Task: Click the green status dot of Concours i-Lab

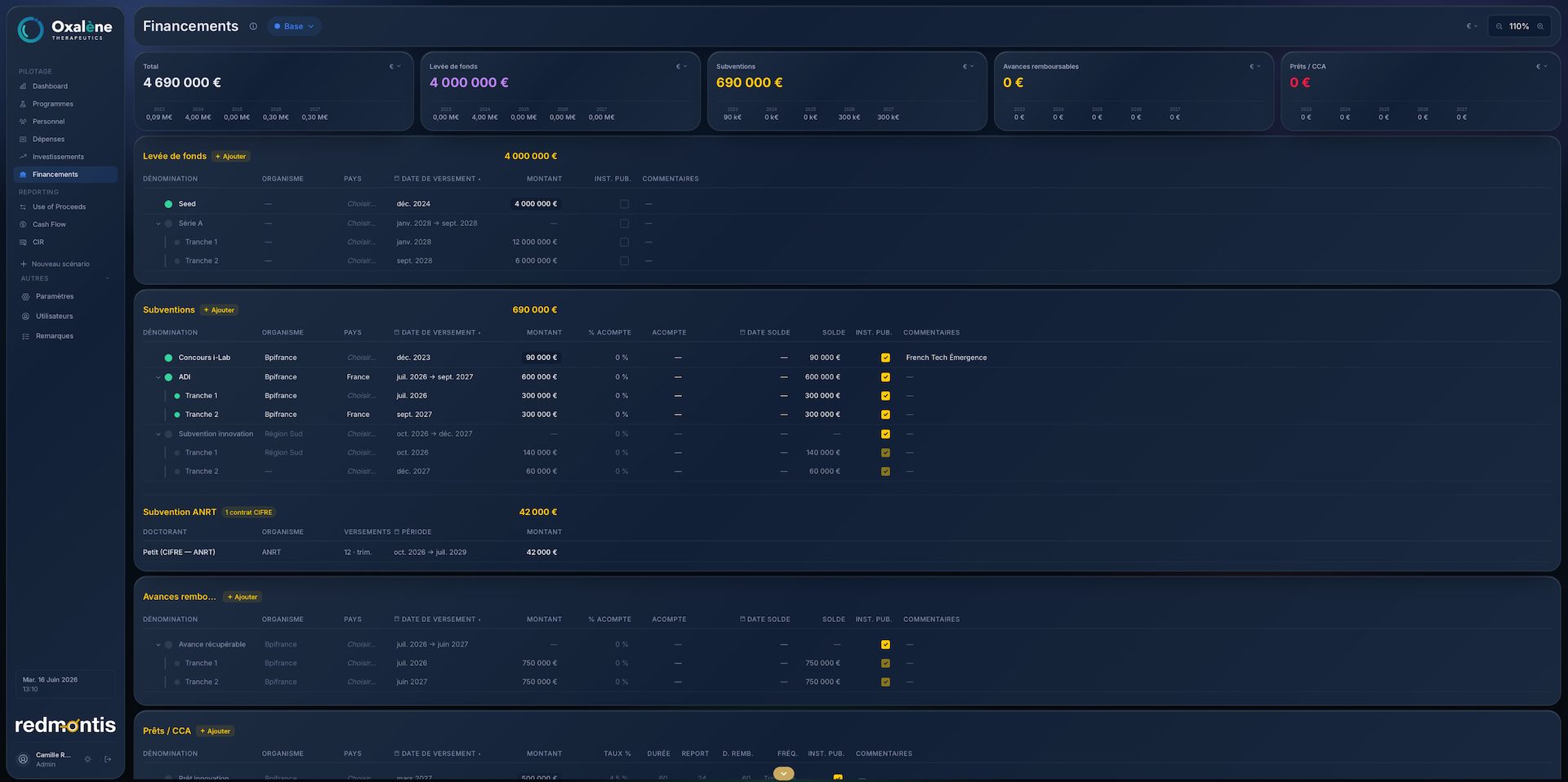Action: [x=168, y=358]
